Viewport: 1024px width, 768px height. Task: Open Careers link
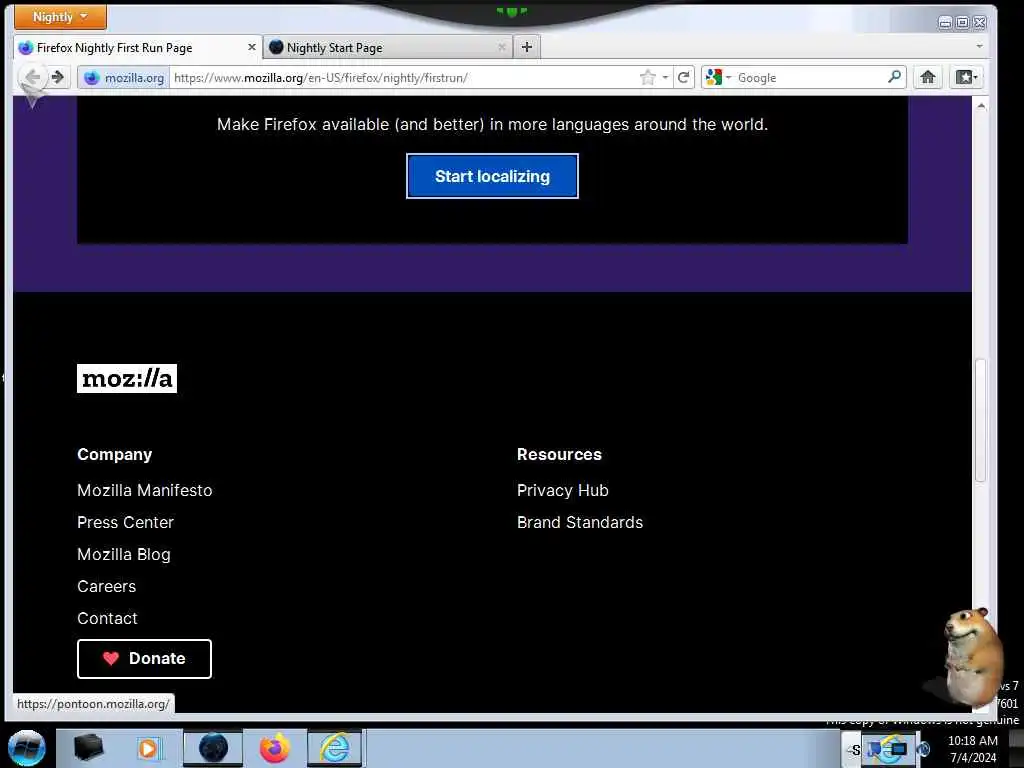pos(106,586)
